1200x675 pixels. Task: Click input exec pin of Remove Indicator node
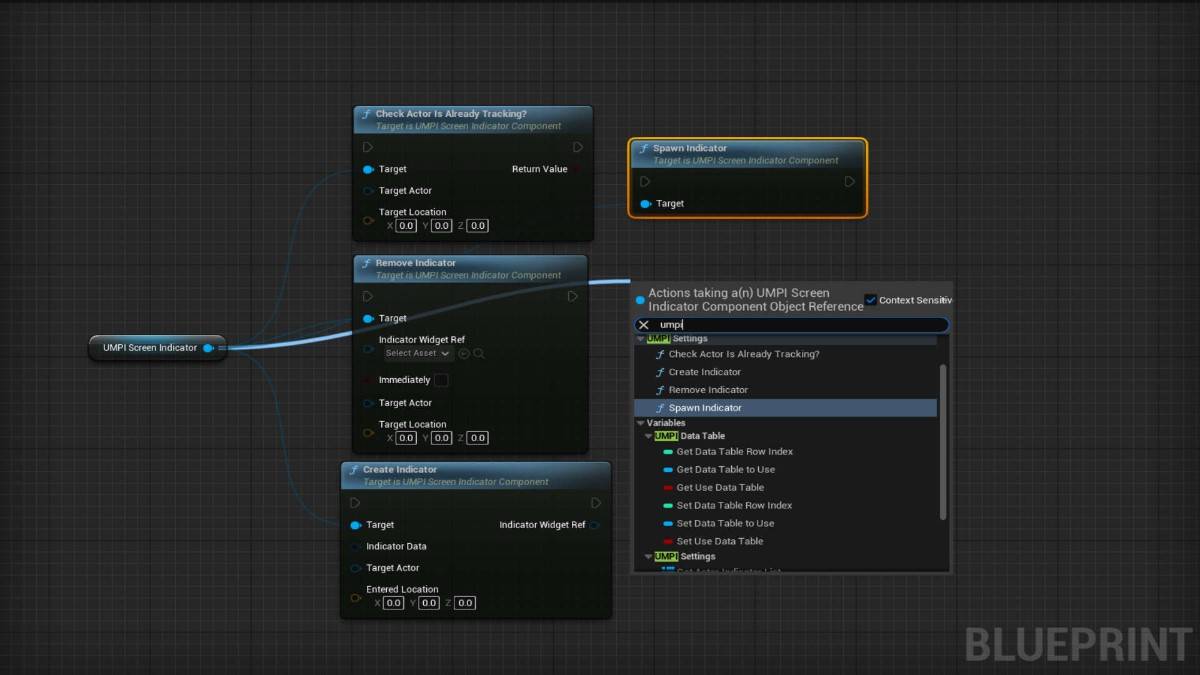point(368,296)
